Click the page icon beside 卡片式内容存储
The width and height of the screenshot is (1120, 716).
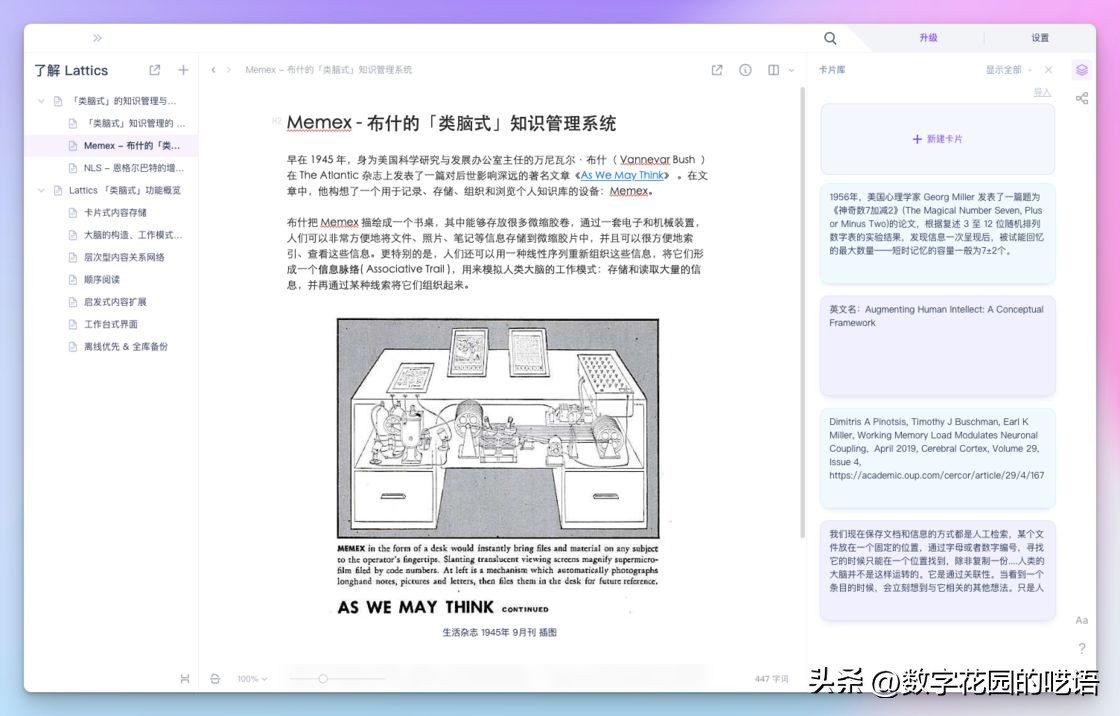click(72, 213)
